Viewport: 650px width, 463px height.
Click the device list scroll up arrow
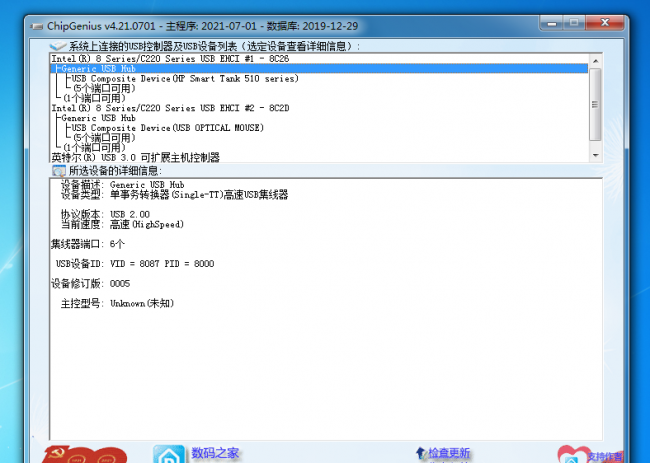pos(596,61)
